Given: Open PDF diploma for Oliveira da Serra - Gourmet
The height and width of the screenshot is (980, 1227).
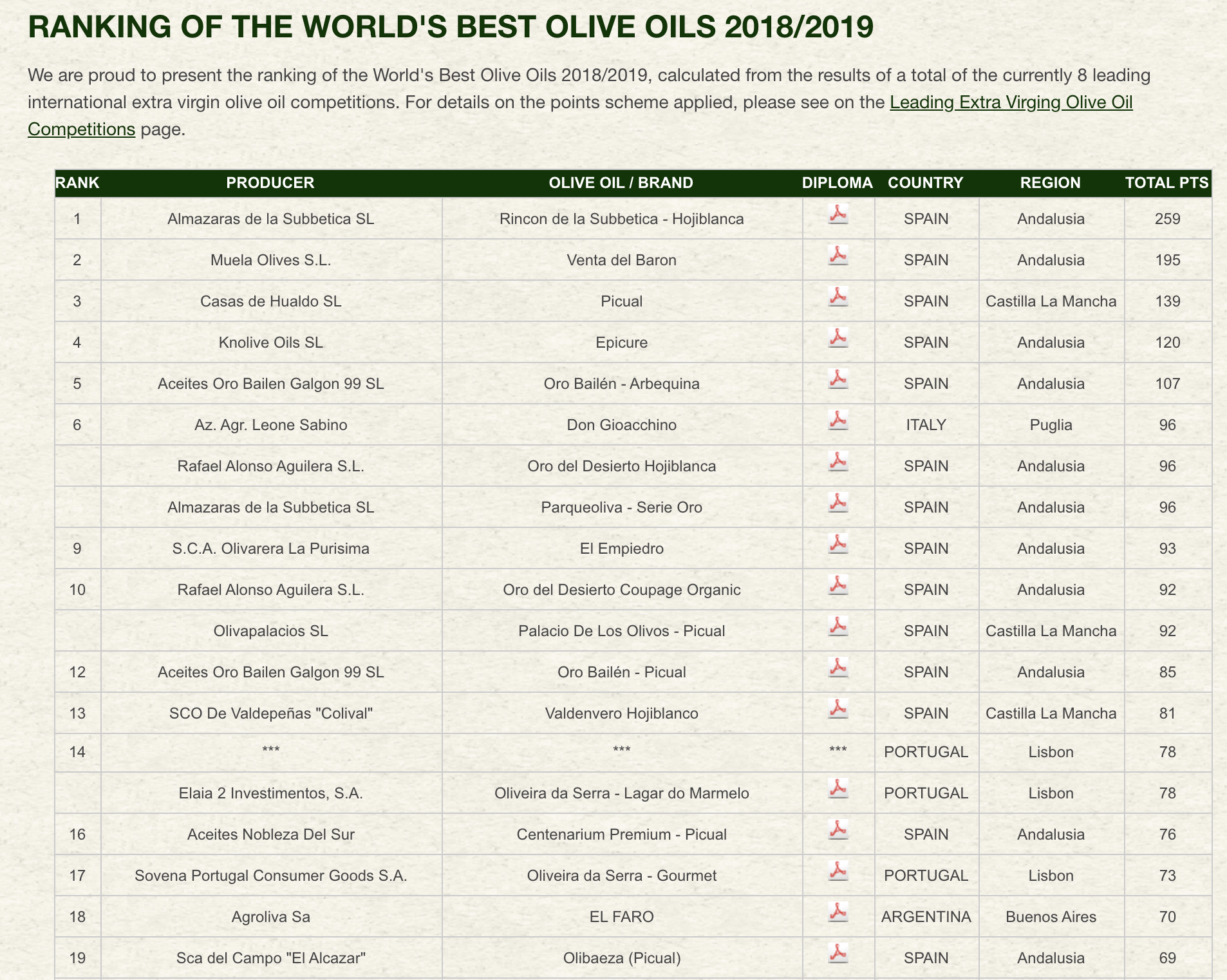Looking at the screenshot, I should coord(838,871).
